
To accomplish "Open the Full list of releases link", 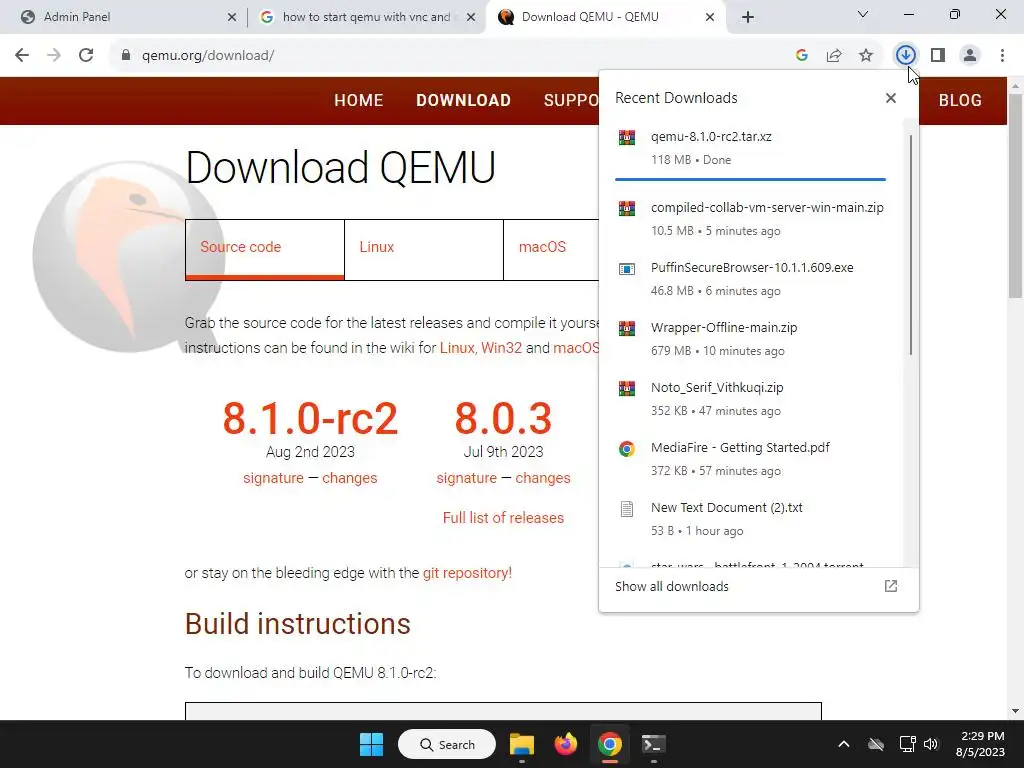I will 503,518.
